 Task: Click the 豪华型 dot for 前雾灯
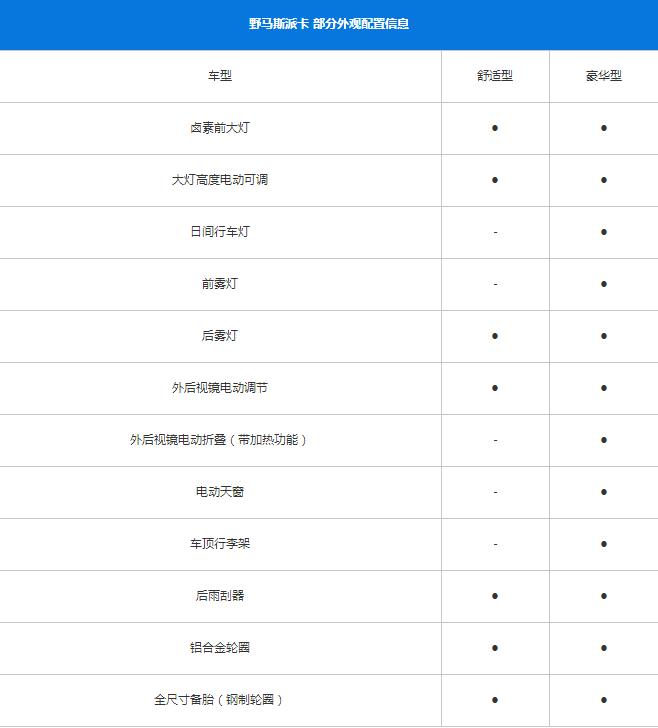(x=604, y=284)
